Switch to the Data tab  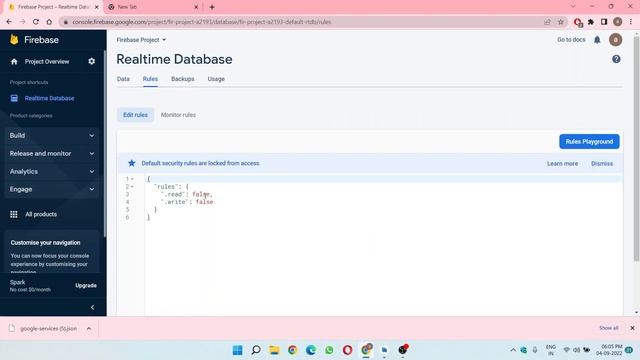pos(123,79)
